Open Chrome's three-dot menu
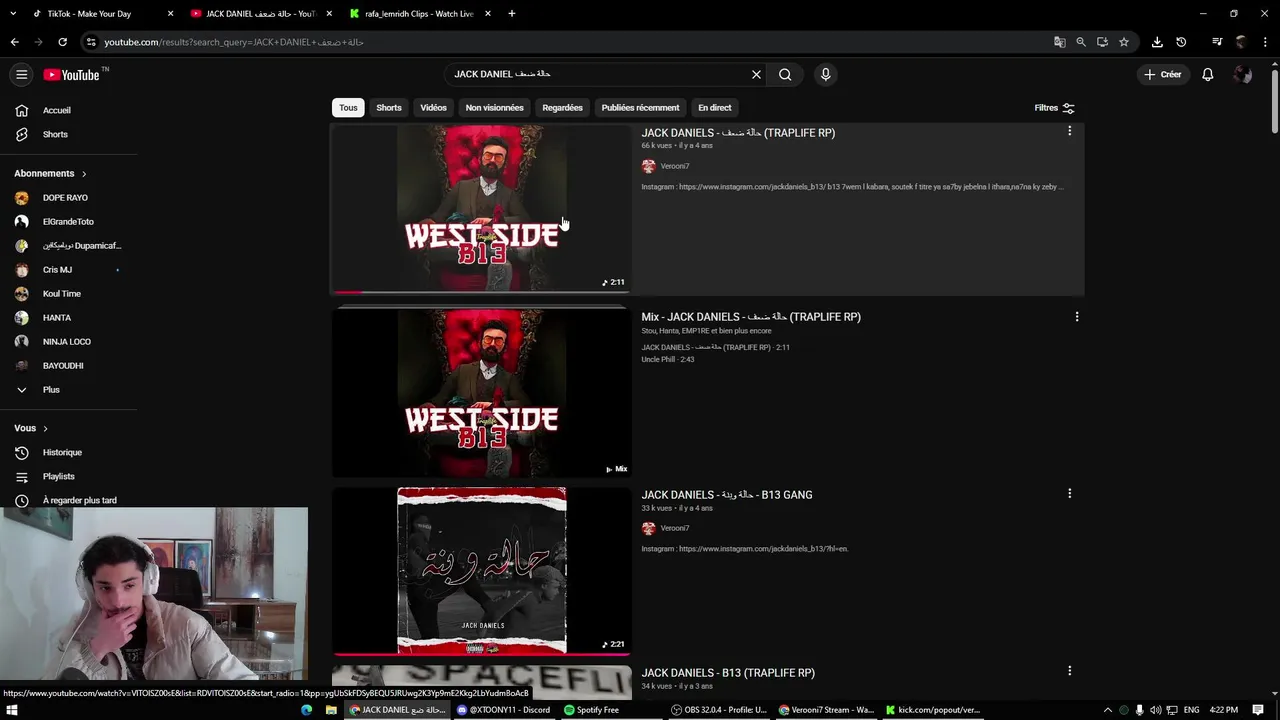This screenshot has height=720, width=1280. (x=1265, y=42)
